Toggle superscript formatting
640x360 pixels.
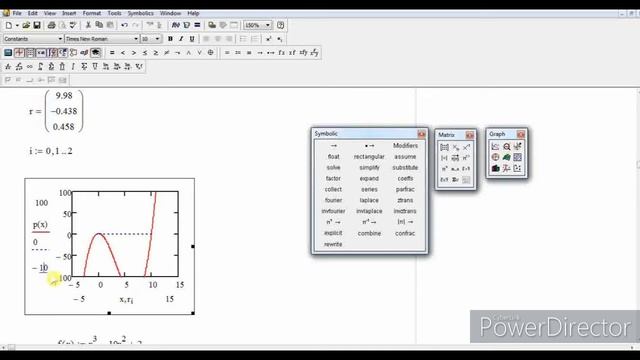[x=269, y=39]
